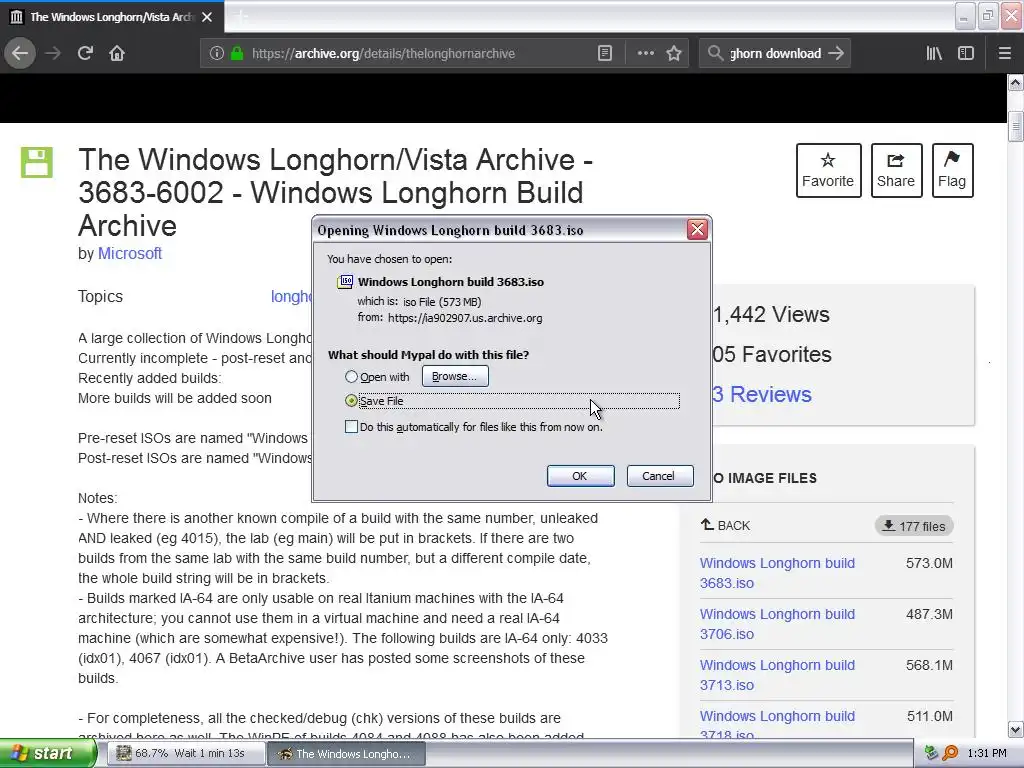Click the page scrollbar up arrow
The width and height of the screenshot is (1024, 768).
pos(1015,82)
